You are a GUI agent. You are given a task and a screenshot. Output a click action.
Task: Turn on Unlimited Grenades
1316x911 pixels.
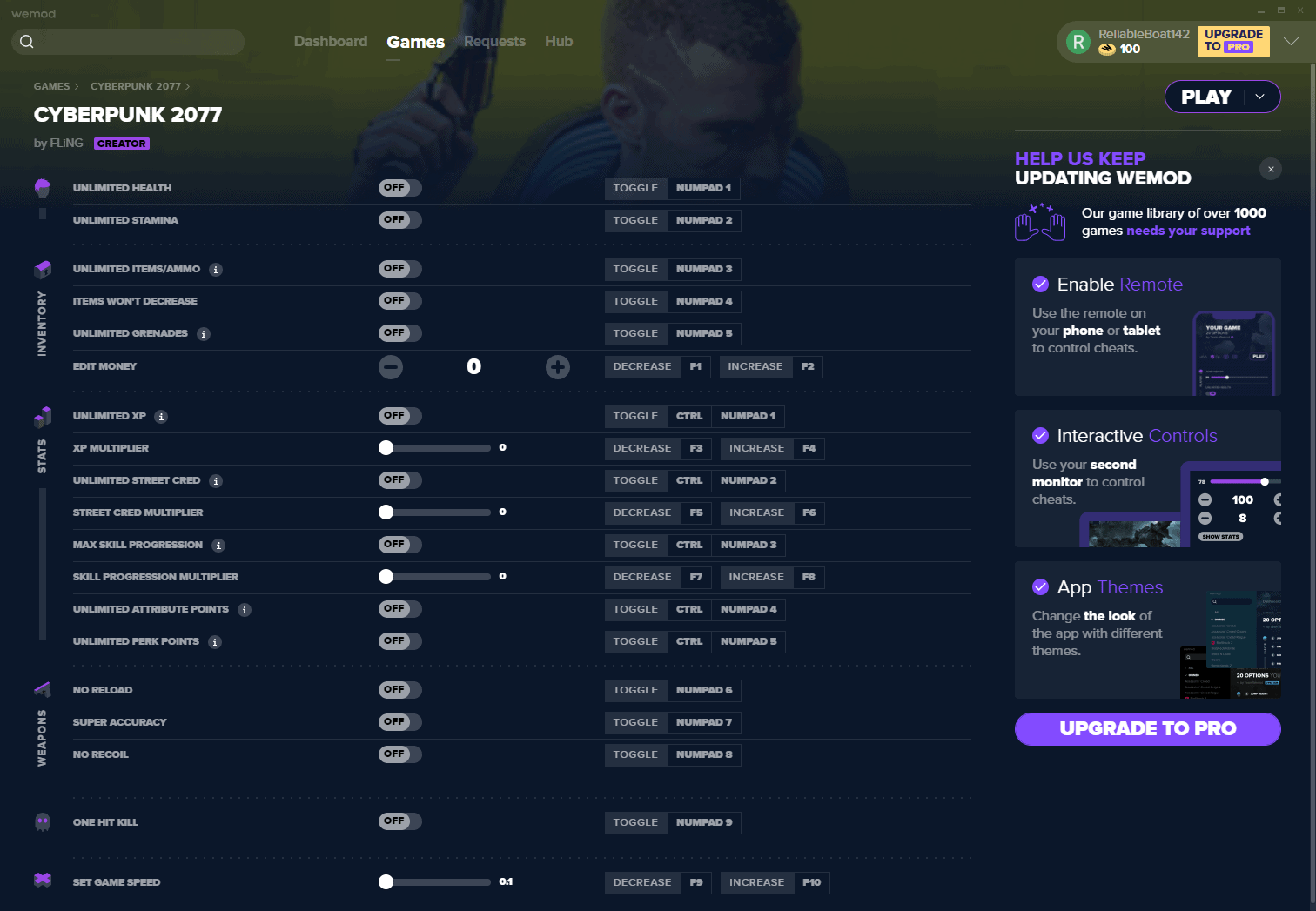[400, 333]
